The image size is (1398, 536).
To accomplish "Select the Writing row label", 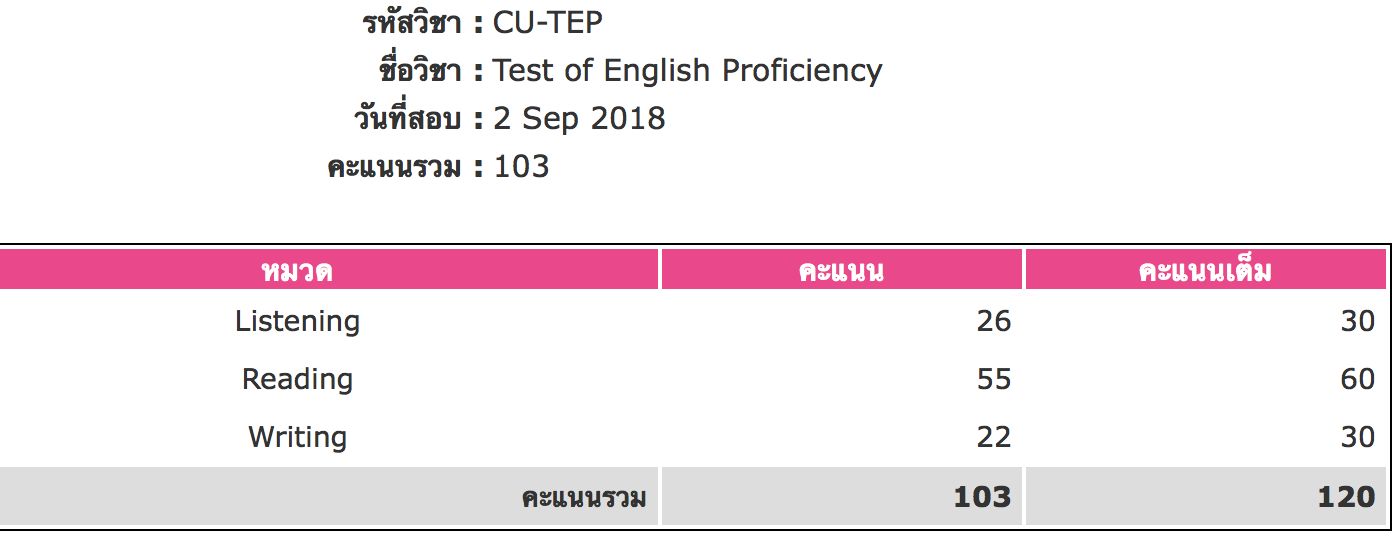I will pos(297,437).
